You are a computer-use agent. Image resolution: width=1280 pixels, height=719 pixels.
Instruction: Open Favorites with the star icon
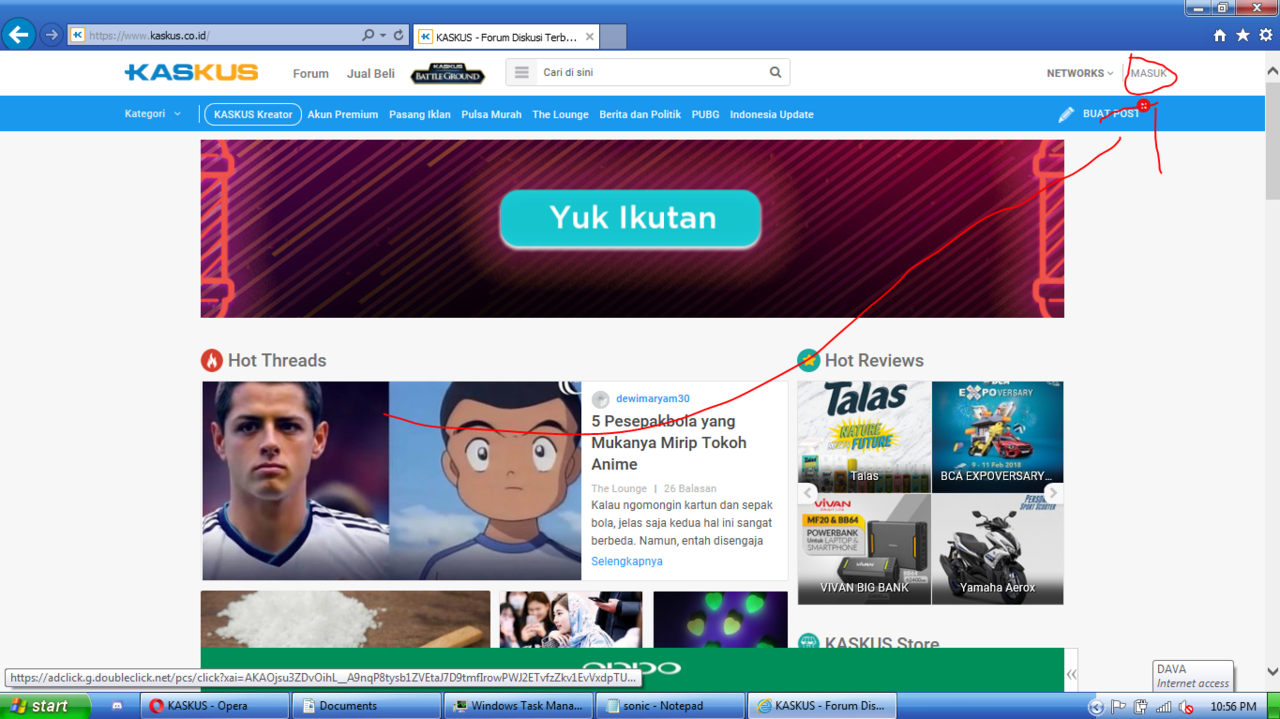point(1243,35)
